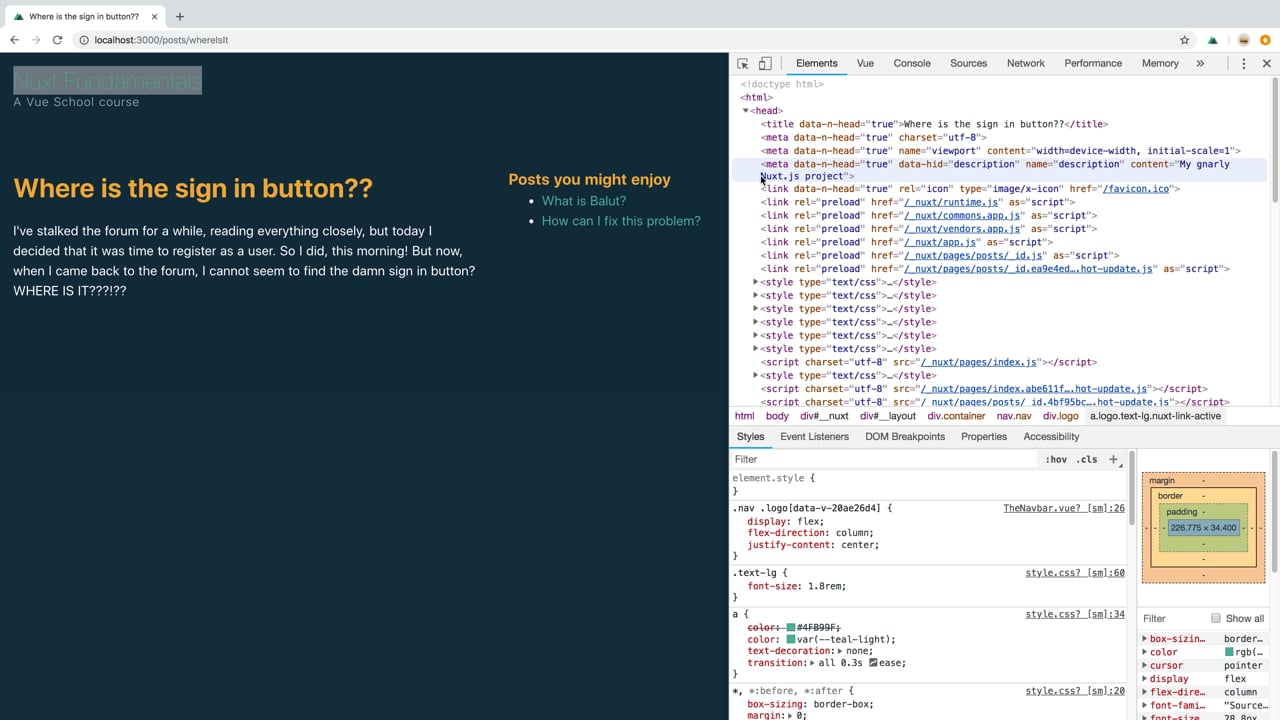Screen dimensions: 1280x720
Task: Select nav.nav in the breadcrumb
Action: pyautogui.click(x=1014, y=416)
